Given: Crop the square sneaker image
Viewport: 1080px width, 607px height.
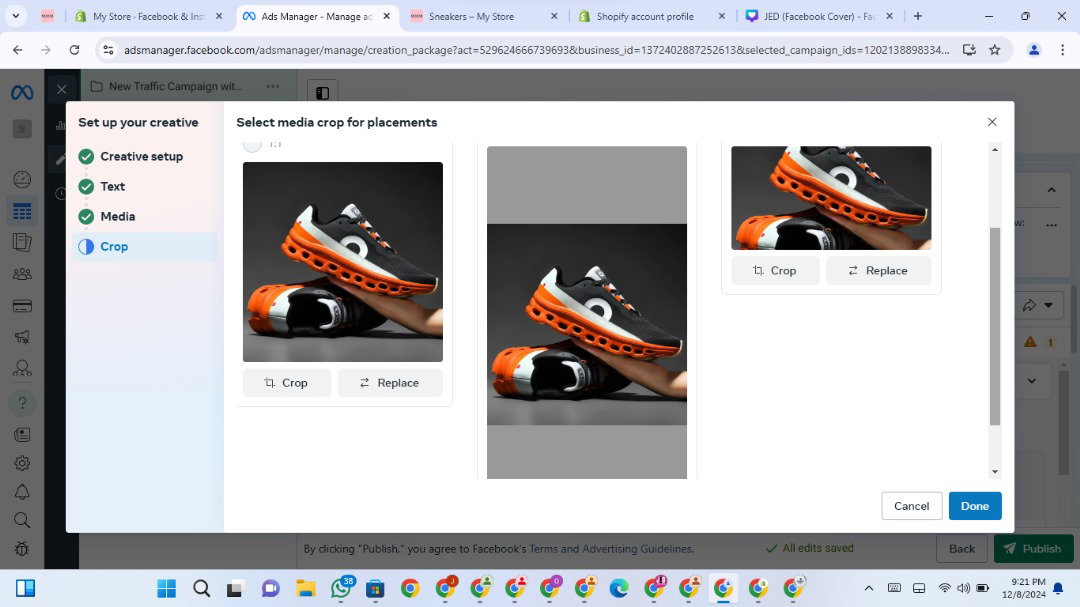Looking at the screenshot, I should pos(287,383).
